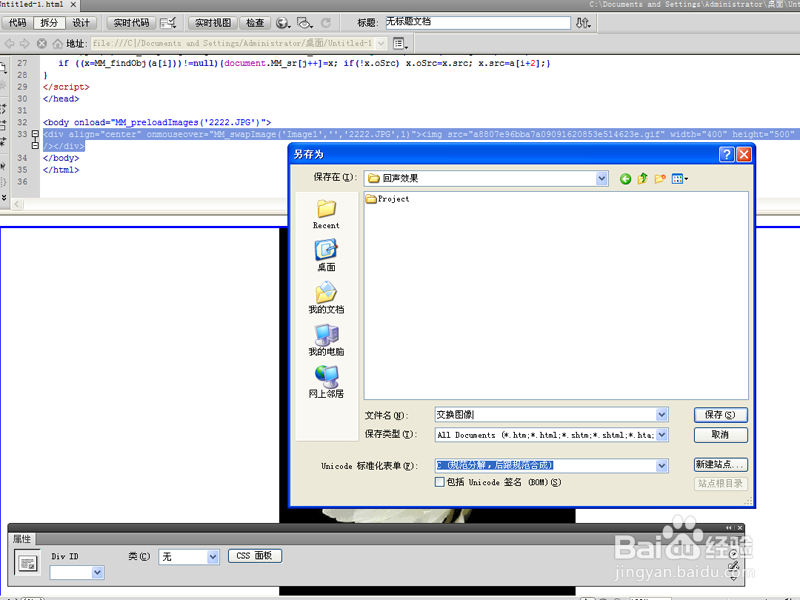Toggle 检查 inspect mode

point(255,23)
